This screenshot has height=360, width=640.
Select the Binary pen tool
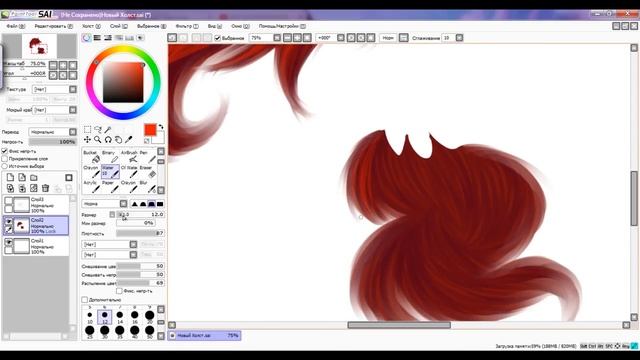click(110, 156)
